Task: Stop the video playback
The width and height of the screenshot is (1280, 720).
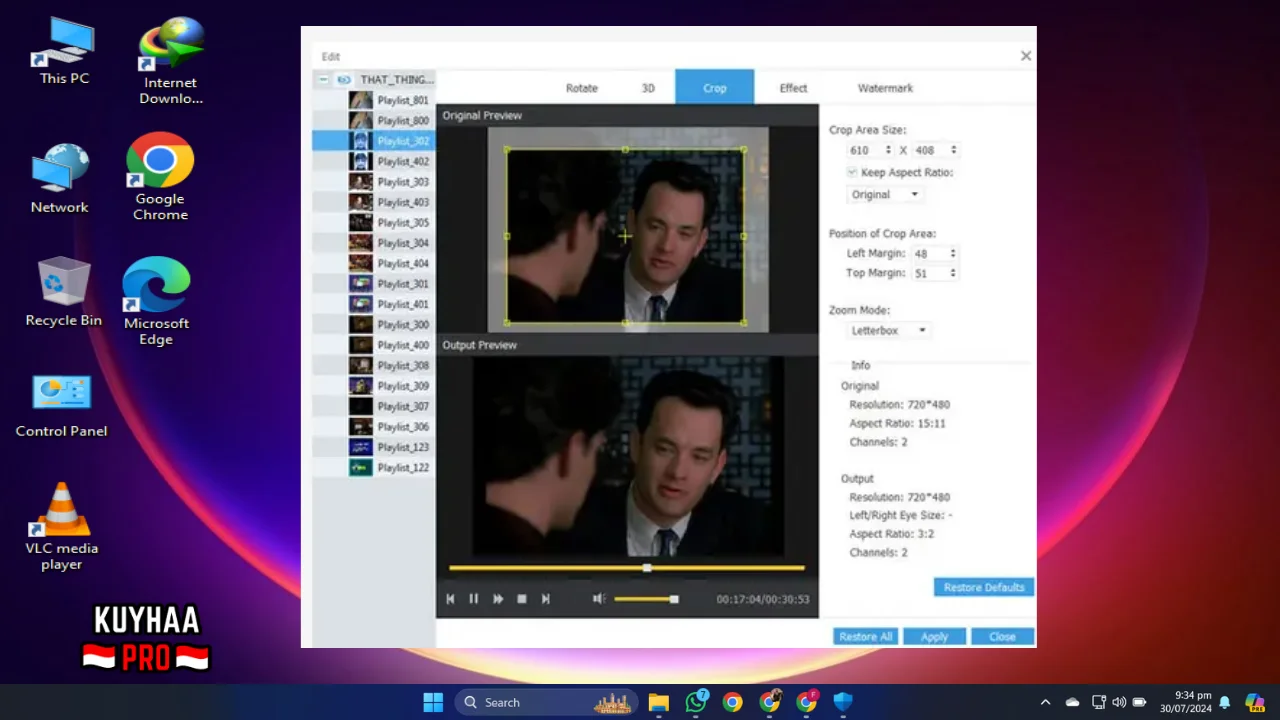Action: (522, 599)
